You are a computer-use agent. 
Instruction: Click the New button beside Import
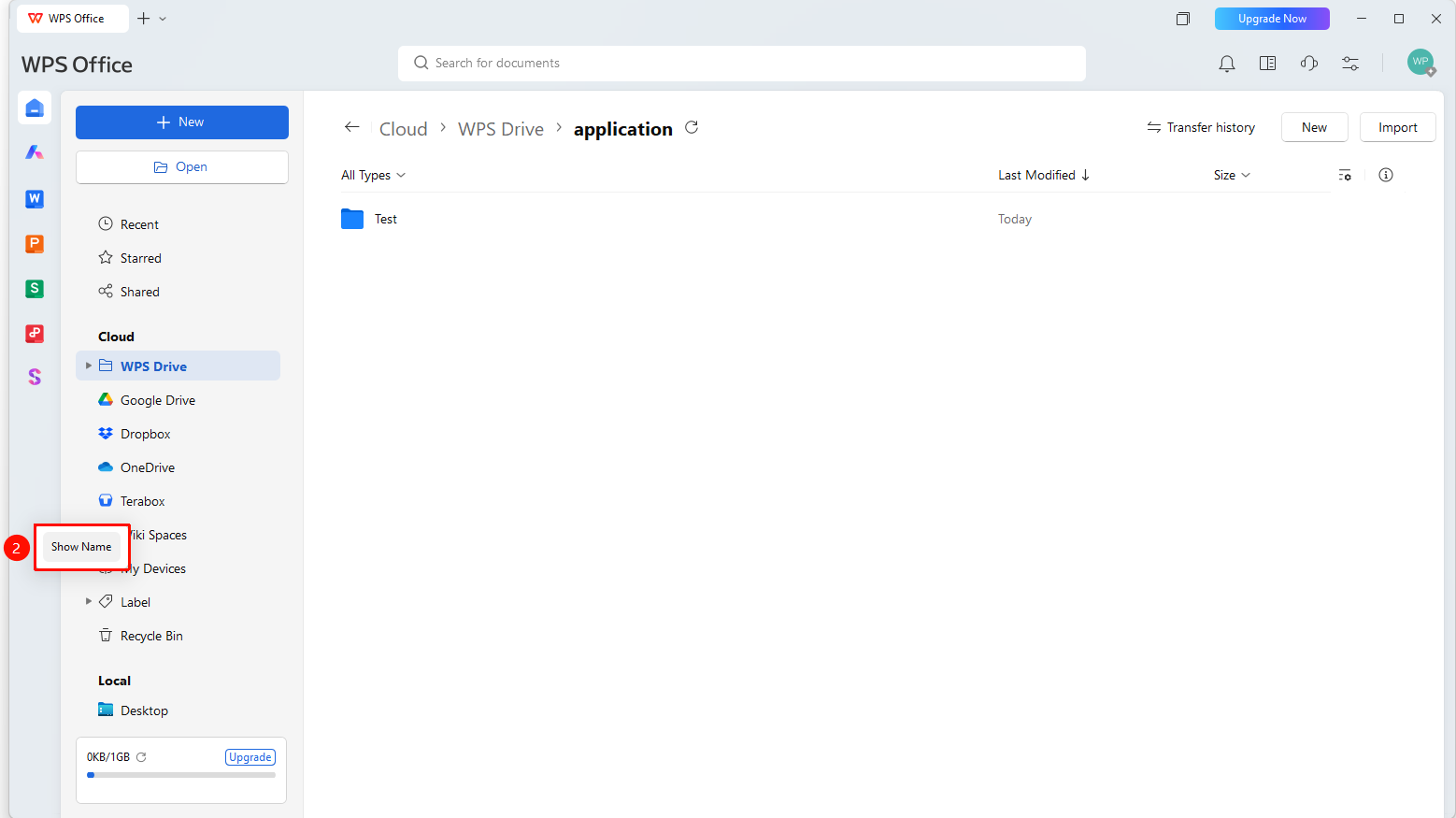[x=1314, y=127]
